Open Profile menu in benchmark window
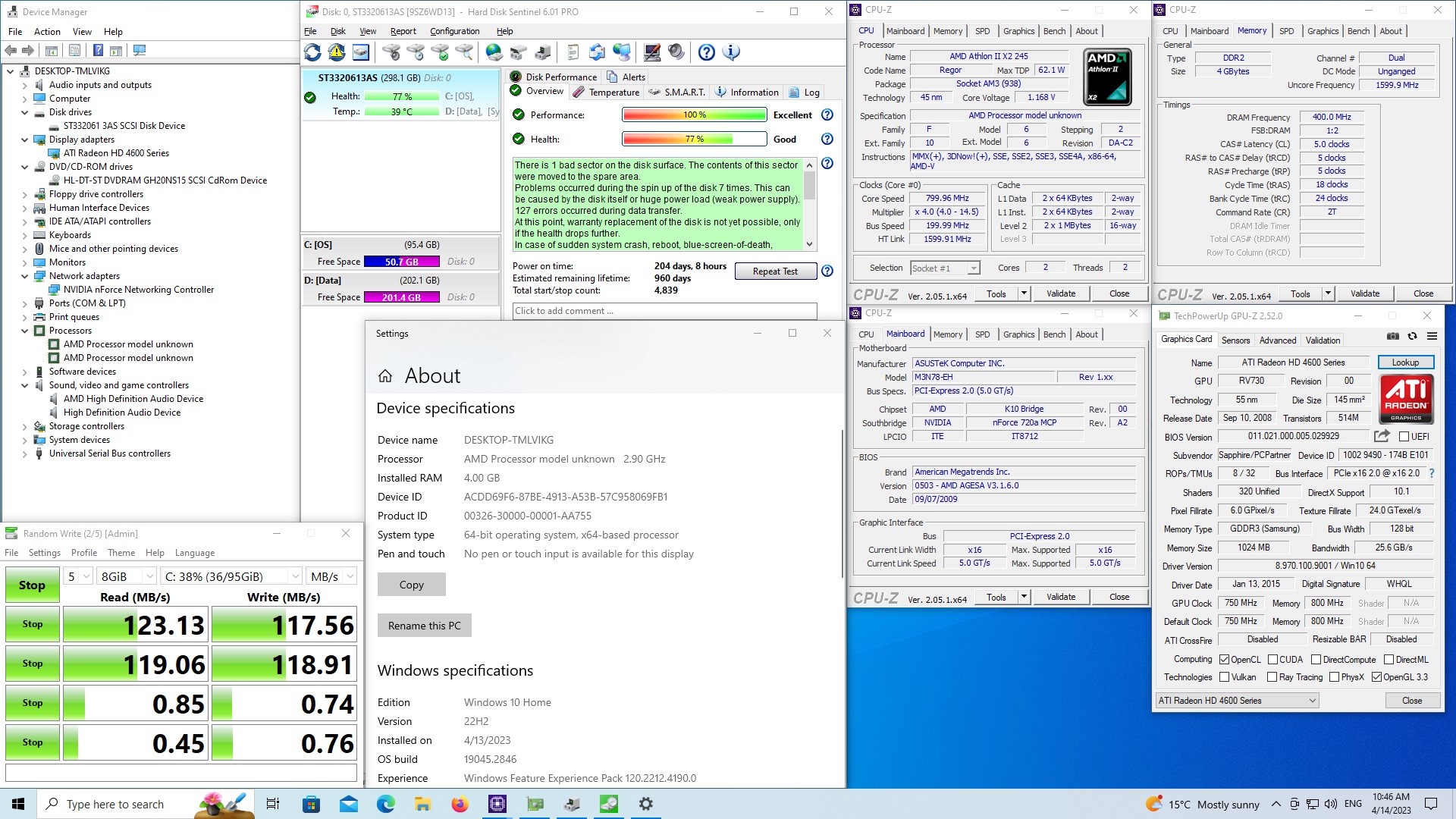 click(84, 553)
